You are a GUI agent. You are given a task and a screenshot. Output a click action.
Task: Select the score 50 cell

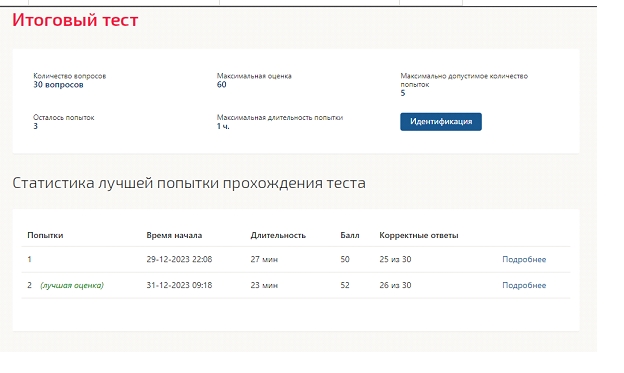(345, 260)
